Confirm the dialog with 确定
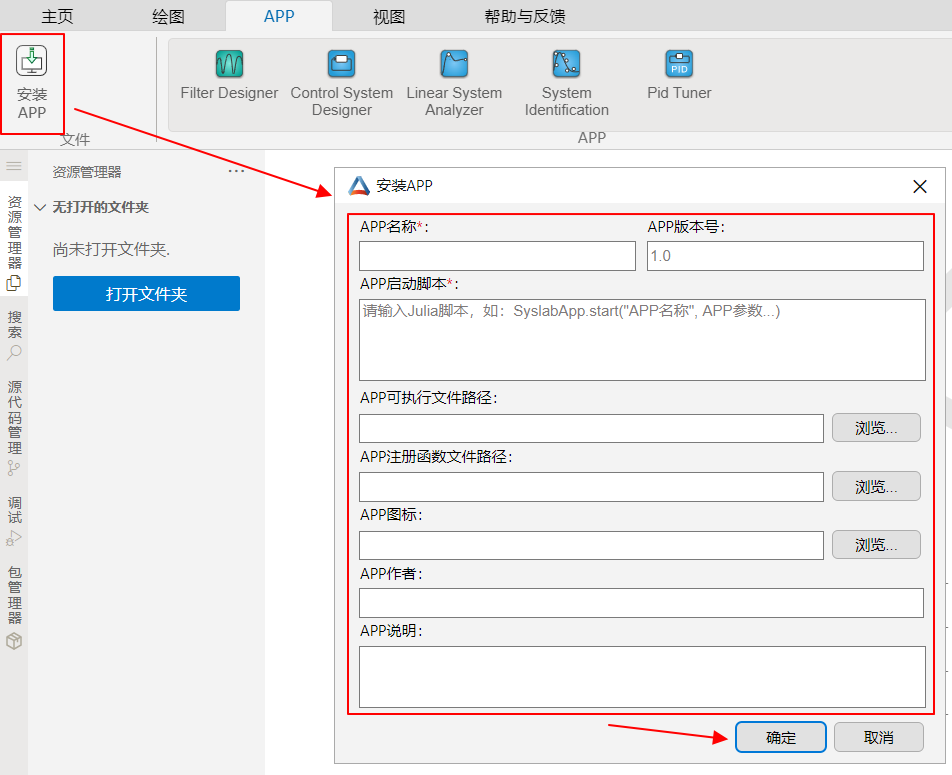952x775 pixels. point(780,737)
